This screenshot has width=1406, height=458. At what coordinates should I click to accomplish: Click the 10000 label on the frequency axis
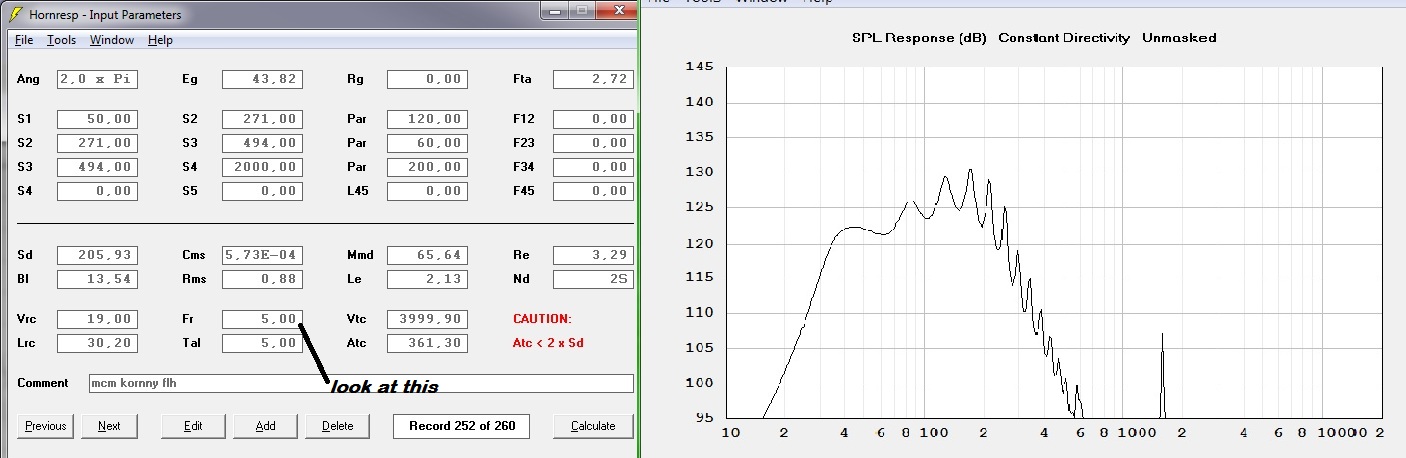tap(1346, 433)
